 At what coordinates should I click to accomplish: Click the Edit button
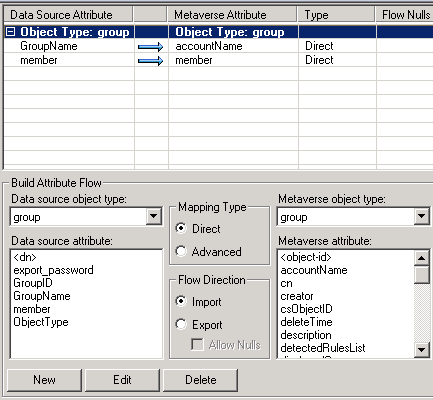(122, 380)
